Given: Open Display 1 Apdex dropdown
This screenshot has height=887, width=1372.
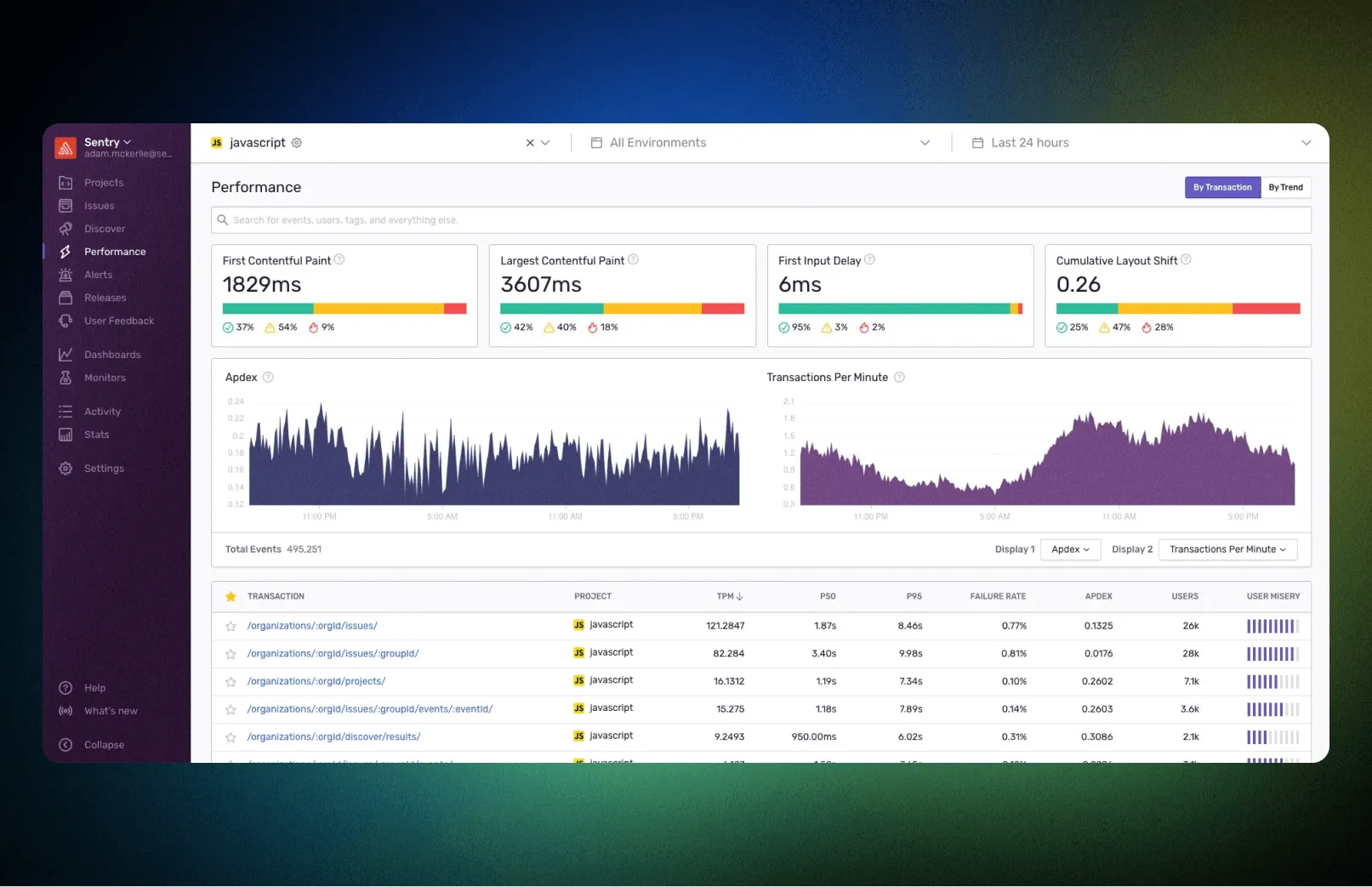Looking at the screenshot, I should click(x=1069, y=549).
